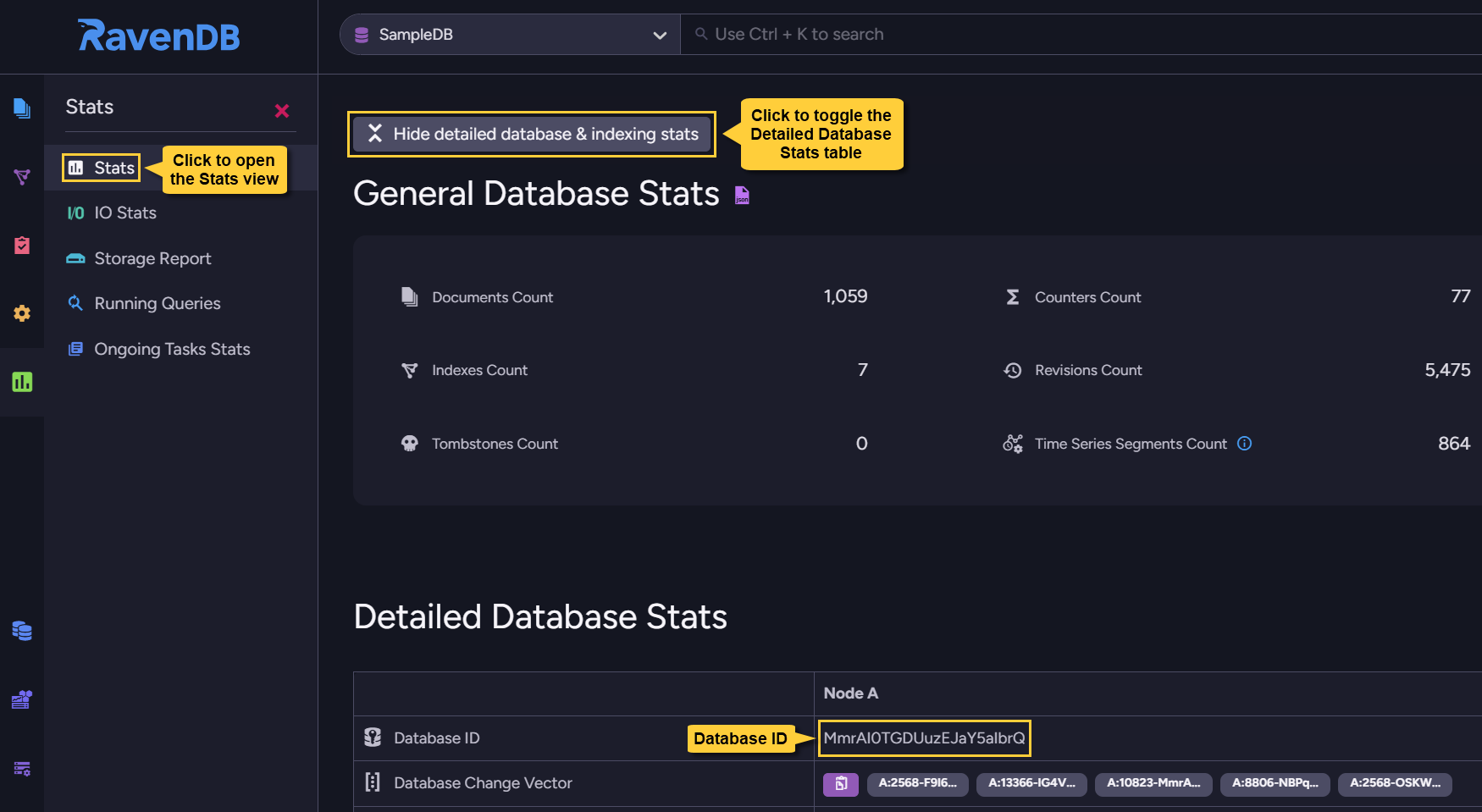Image resolution: width=1482 pixels, height=812 pixels.
Task: Open the raw JSON stats icon
Action: 742,196
